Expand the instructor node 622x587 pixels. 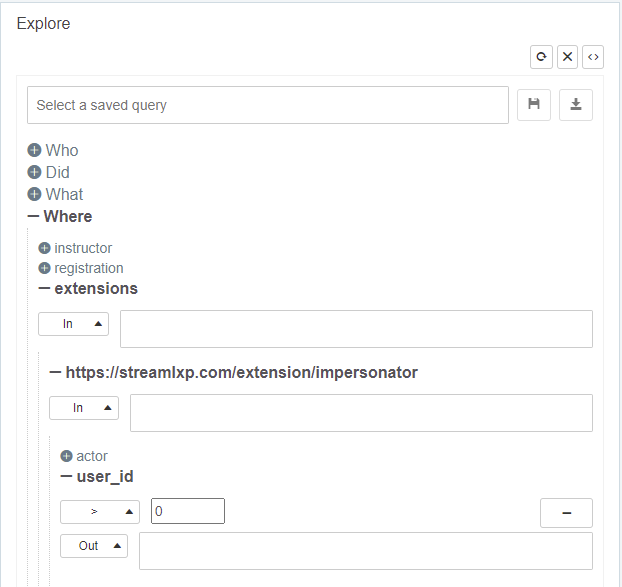click(x=44, y=248)
